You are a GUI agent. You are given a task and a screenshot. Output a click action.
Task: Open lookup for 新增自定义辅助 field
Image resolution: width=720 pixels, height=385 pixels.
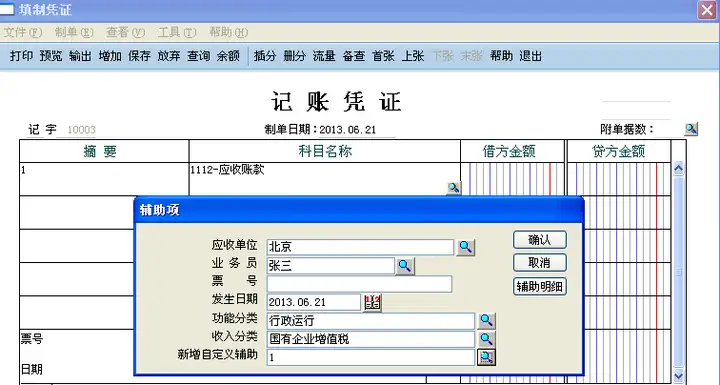tap(486, 357)
